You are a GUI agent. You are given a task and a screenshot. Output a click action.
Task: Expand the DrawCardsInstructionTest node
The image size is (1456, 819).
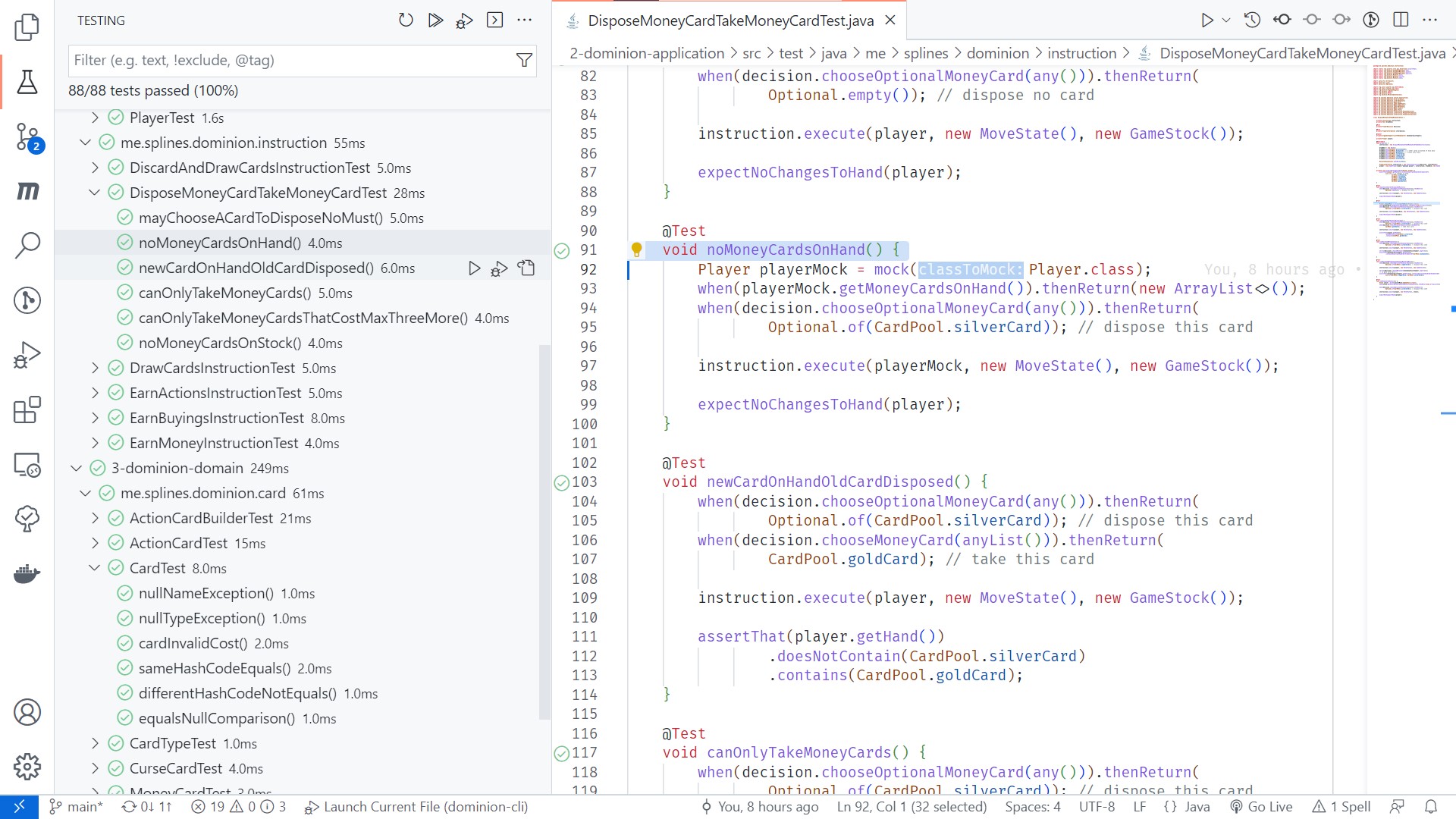pyautogui.click(x=95, y=368)
